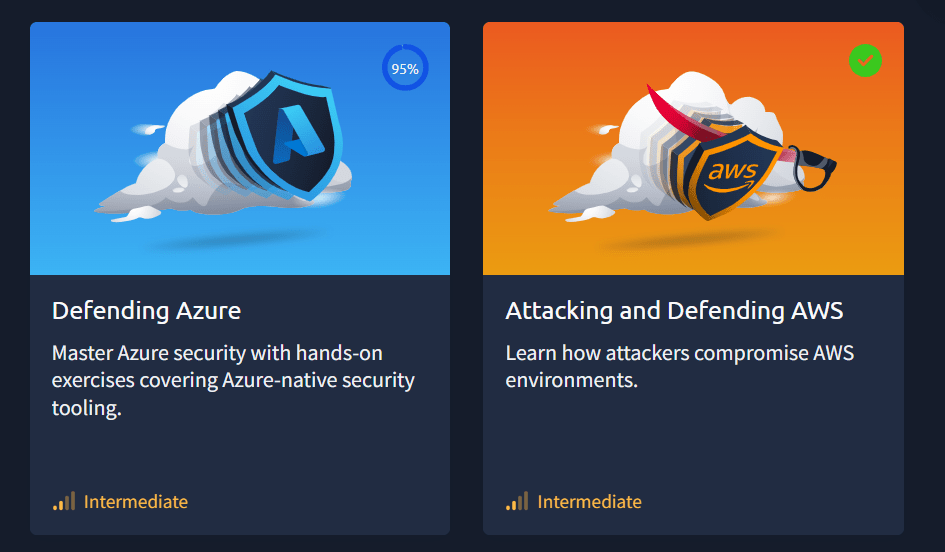
Task: Click the difficulty bars icon under the AWS card
Action: [x=517, y=501]
